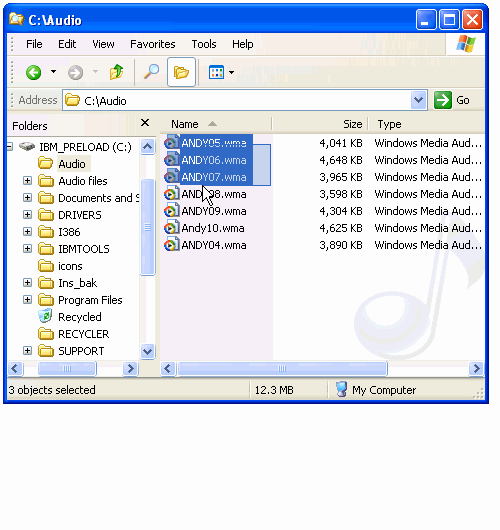Image resolution: width=500 pixels, height=530 pixels.
Task: Click the IBMTOOLS folder icon
Action: tap(46, 249)
